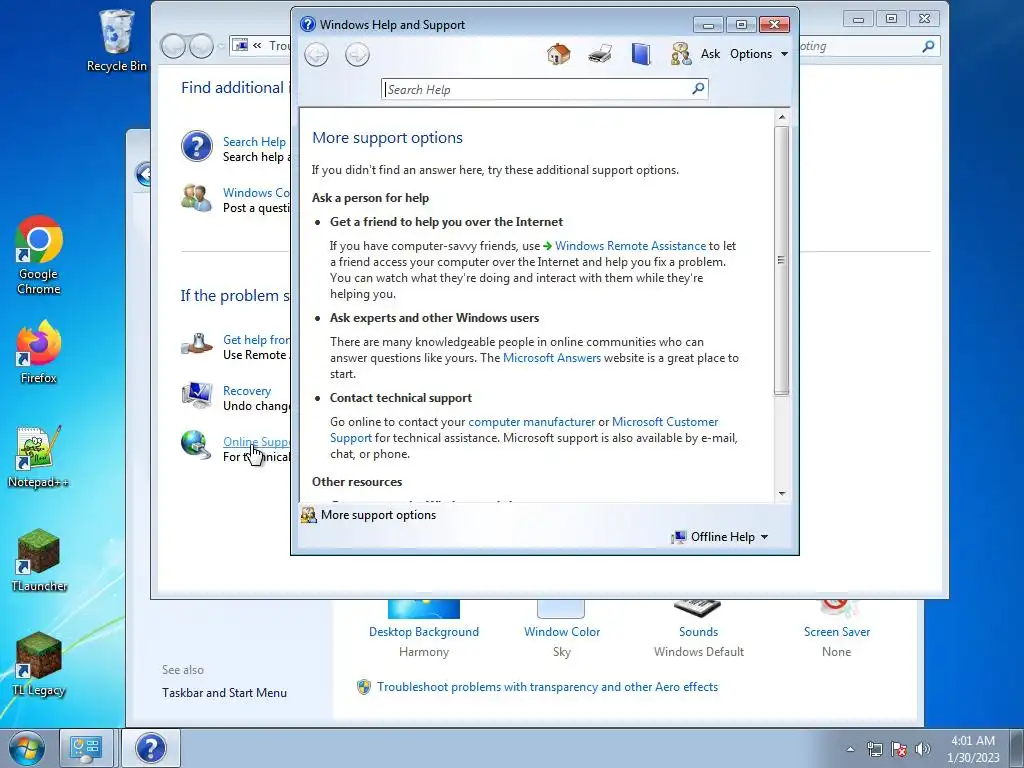Select the TL Legacy desktop shortcut
This screenshot has width=1024, height=768.
click(x=39, y=664)
